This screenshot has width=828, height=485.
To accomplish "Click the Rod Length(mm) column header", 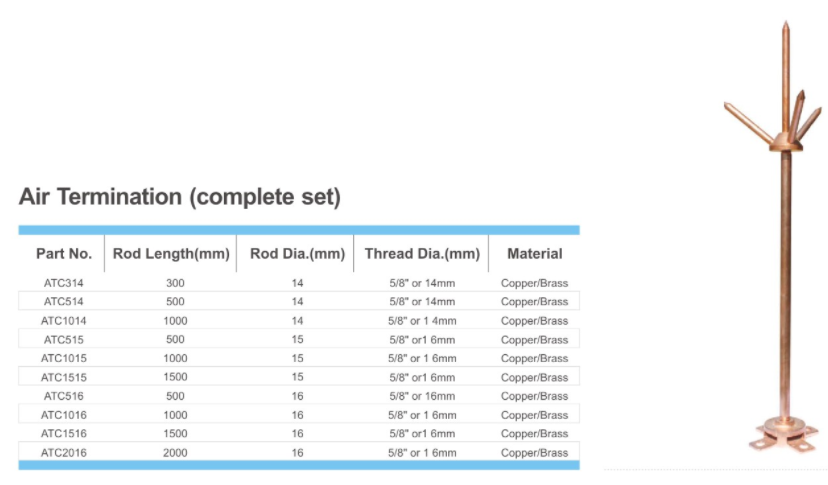I will click(x=171, y=254).
